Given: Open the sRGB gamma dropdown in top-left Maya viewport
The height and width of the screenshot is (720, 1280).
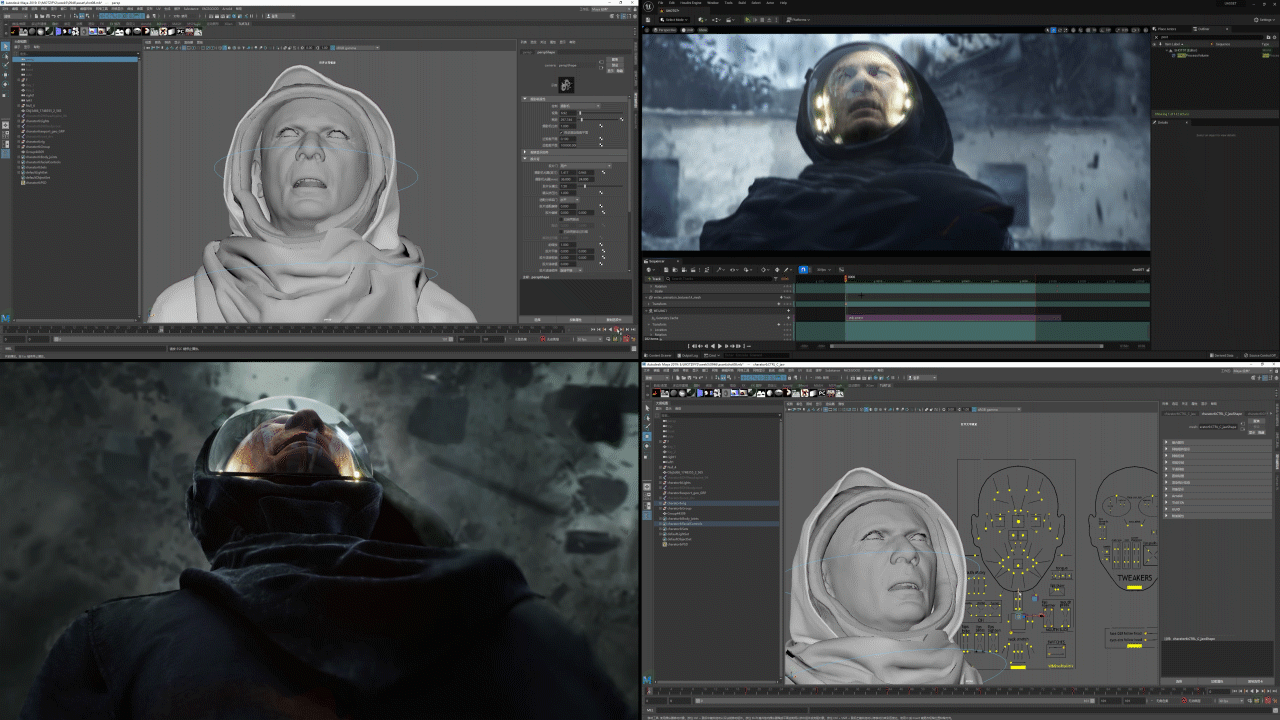Looking at the screenshot, I should (358, 47).
